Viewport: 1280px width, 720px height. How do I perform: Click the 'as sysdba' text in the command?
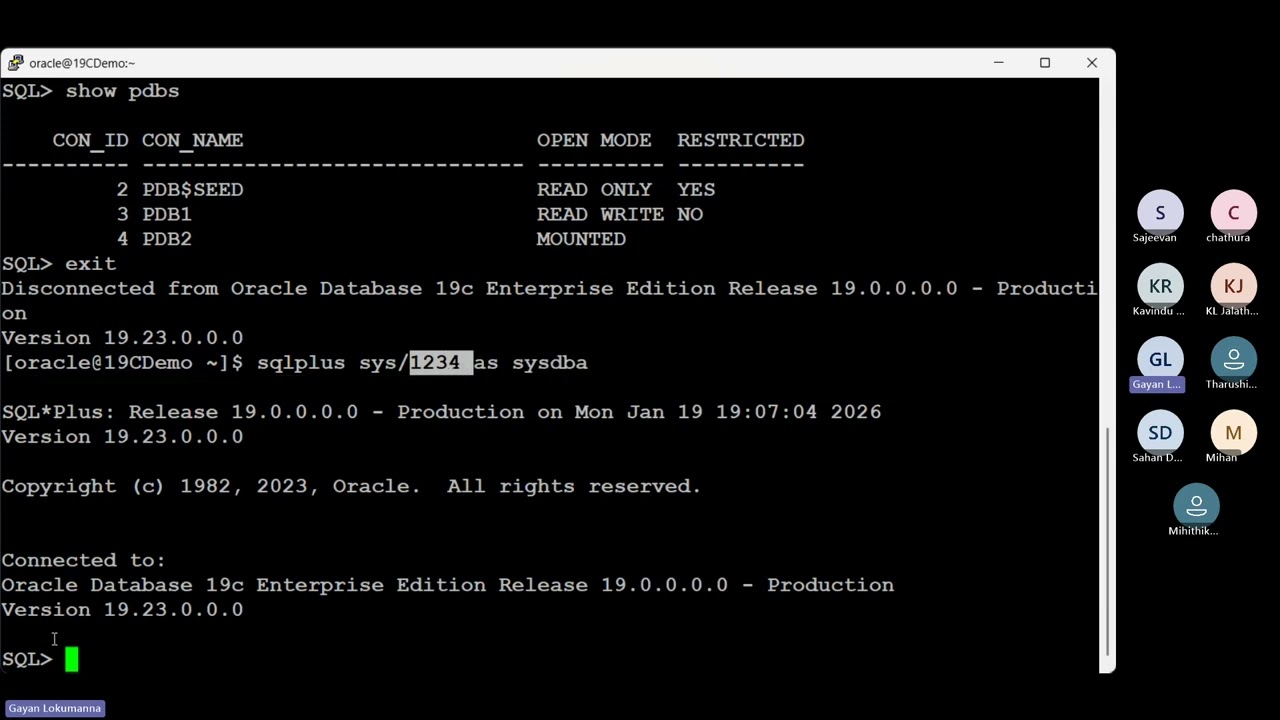click(x=530, y=362)
